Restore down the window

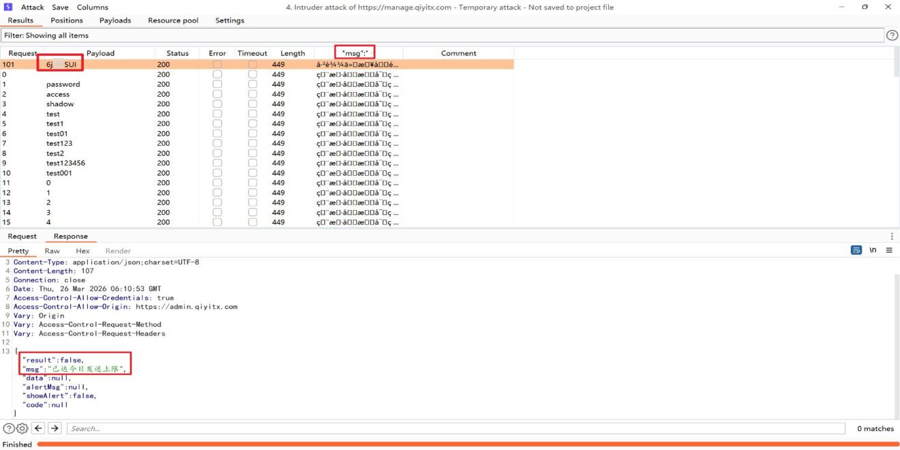865,7
